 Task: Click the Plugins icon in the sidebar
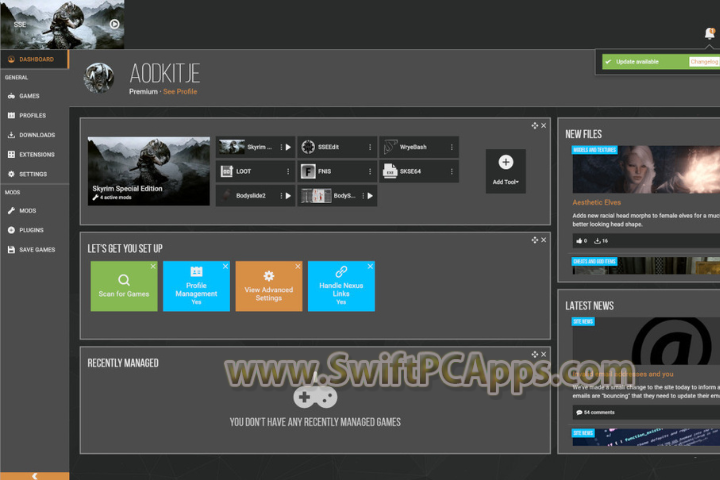pos(11,230)
